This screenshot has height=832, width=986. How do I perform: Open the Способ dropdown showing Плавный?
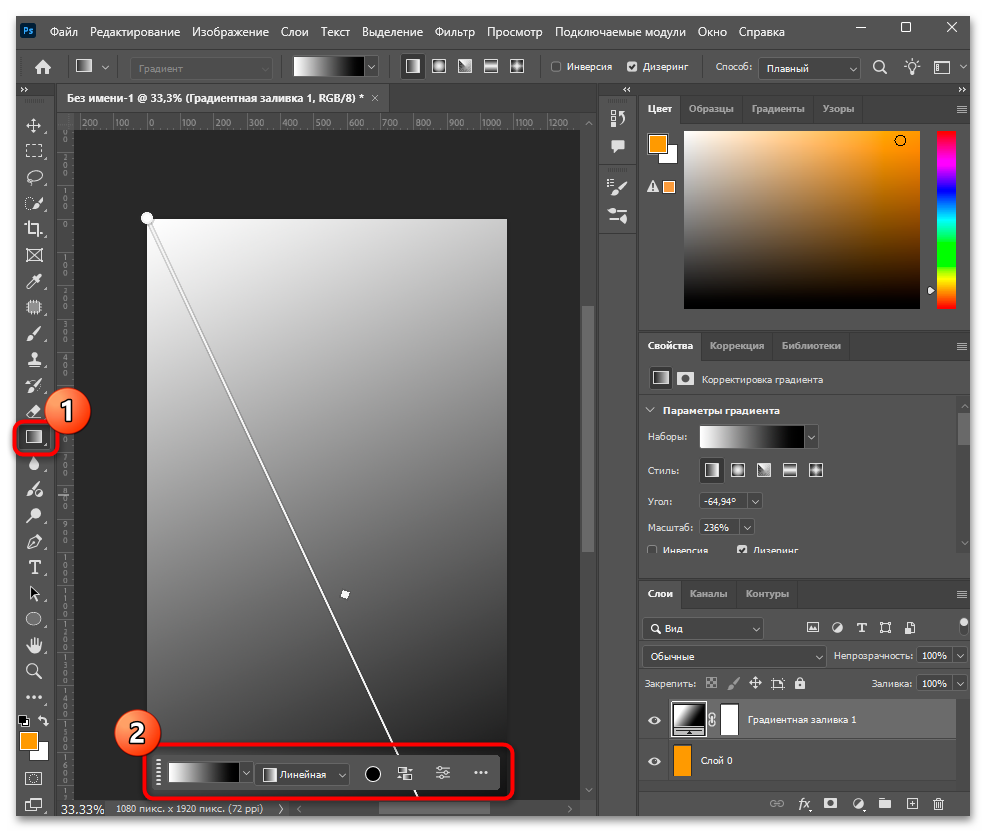click(x=809, y=68)
